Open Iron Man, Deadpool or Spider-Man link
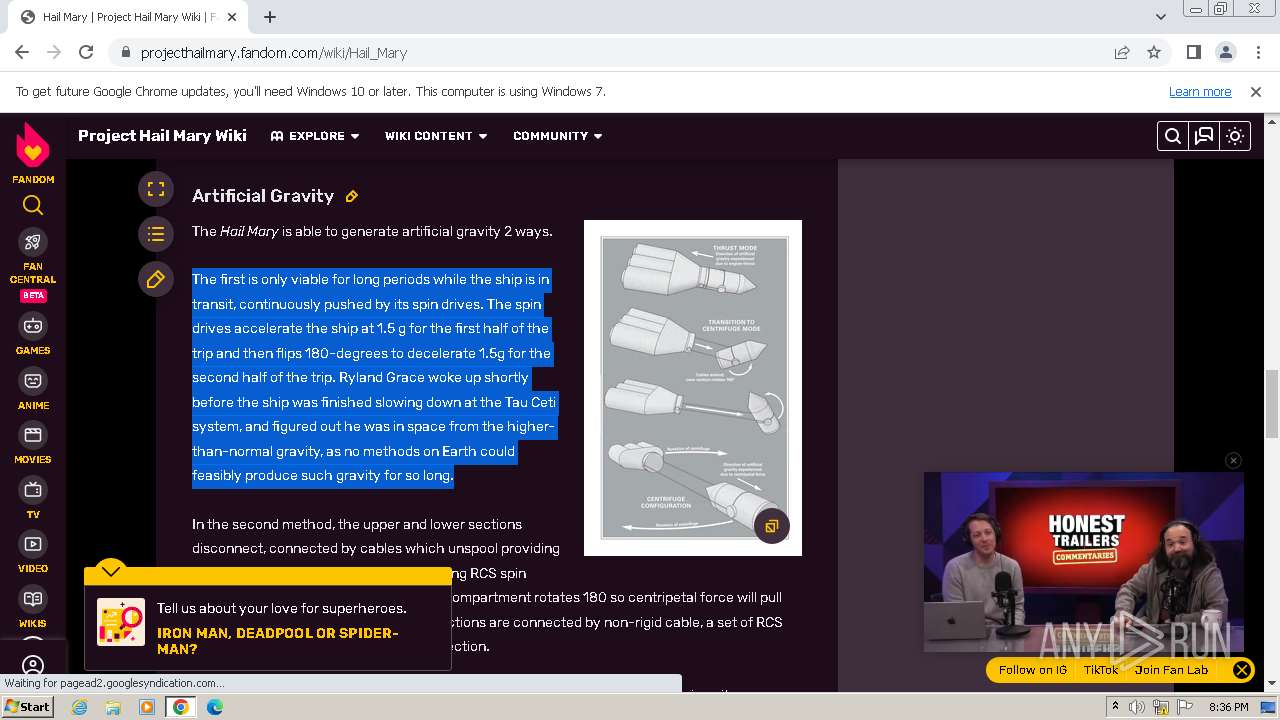 [x=277, y=641]
